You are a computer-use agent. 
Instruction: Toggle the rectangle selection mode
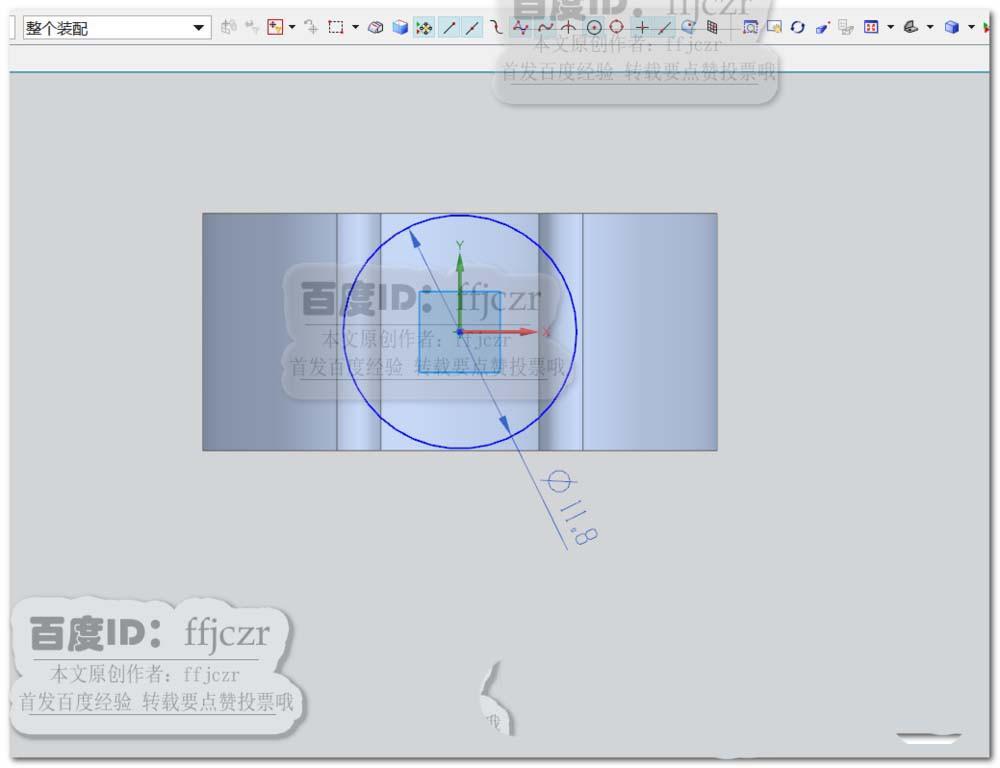click(x=337, y=27)
